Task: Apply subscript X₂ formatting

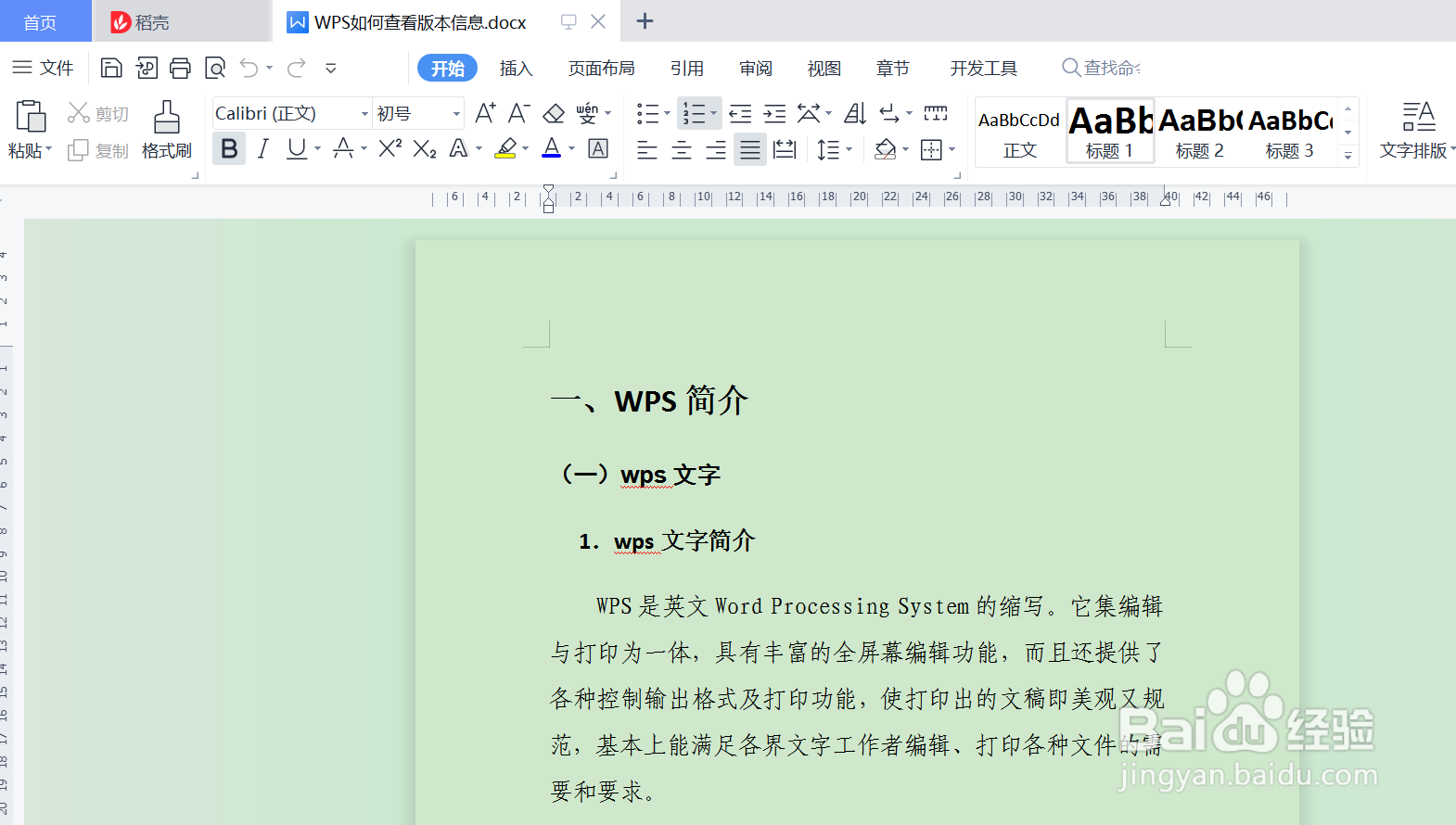Action: [x=425, y=148]
